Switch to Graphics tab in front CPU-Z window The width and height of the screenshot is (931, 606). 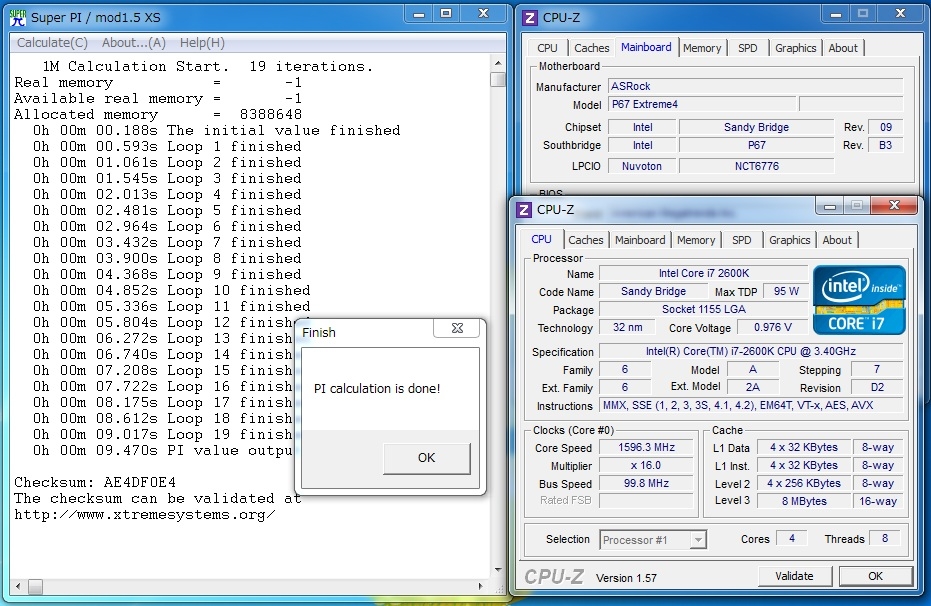coord(790,240)
